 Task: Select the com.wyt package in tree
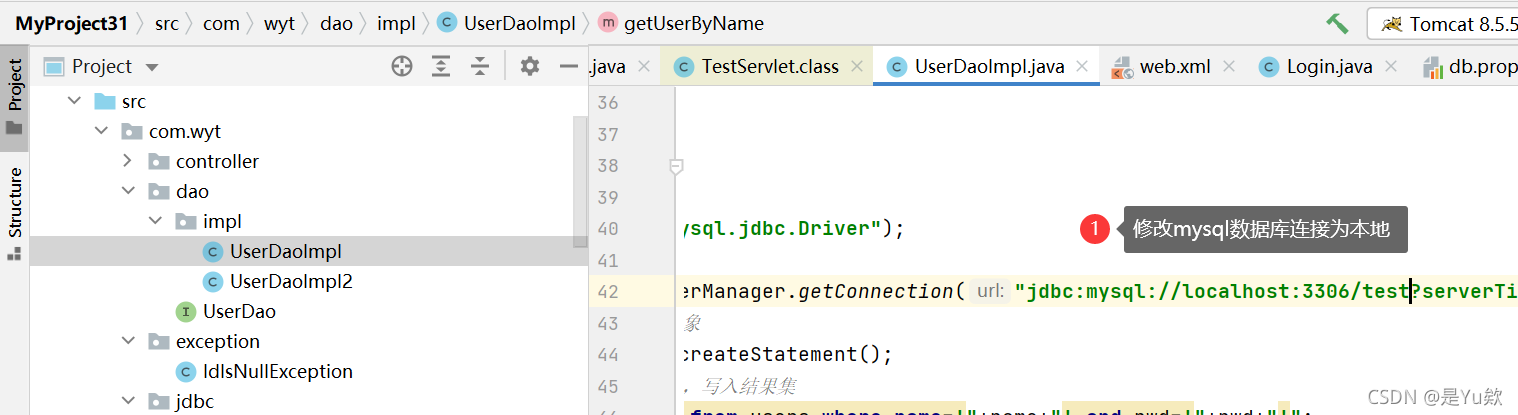(171, 131)
